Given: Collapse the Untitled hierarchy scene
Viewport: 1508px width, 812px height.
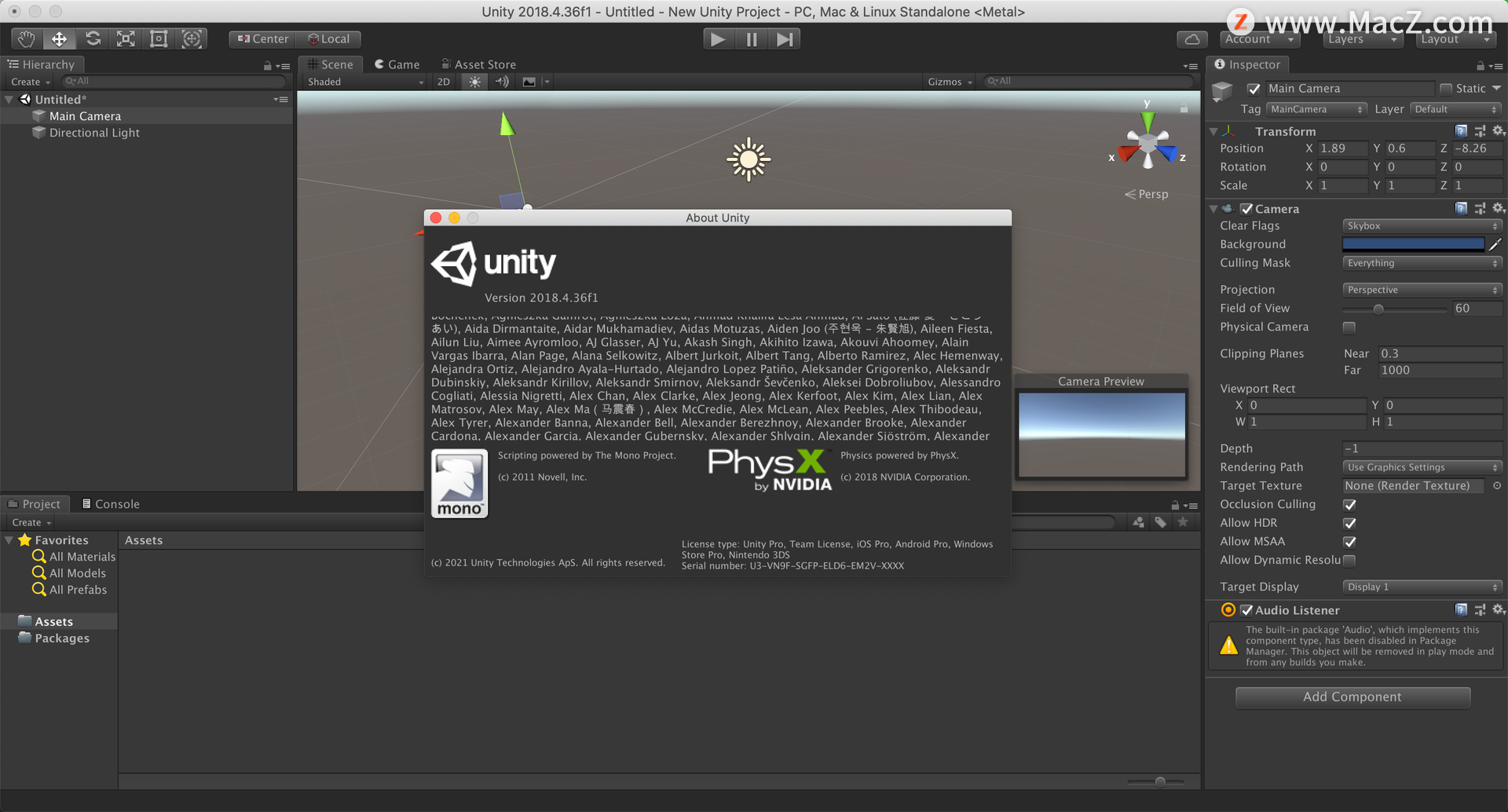Looking at the screenshot, I should pyautogui.click(x=9, y=99).
